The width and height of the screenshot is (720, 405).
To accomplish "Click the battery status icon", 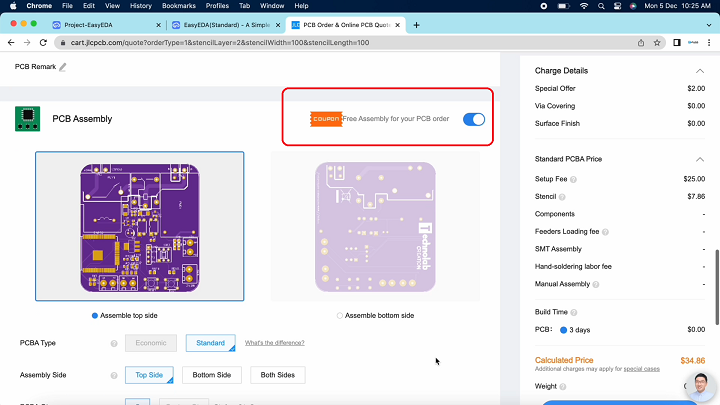I will pyautogui.click(x=563, y=6).
